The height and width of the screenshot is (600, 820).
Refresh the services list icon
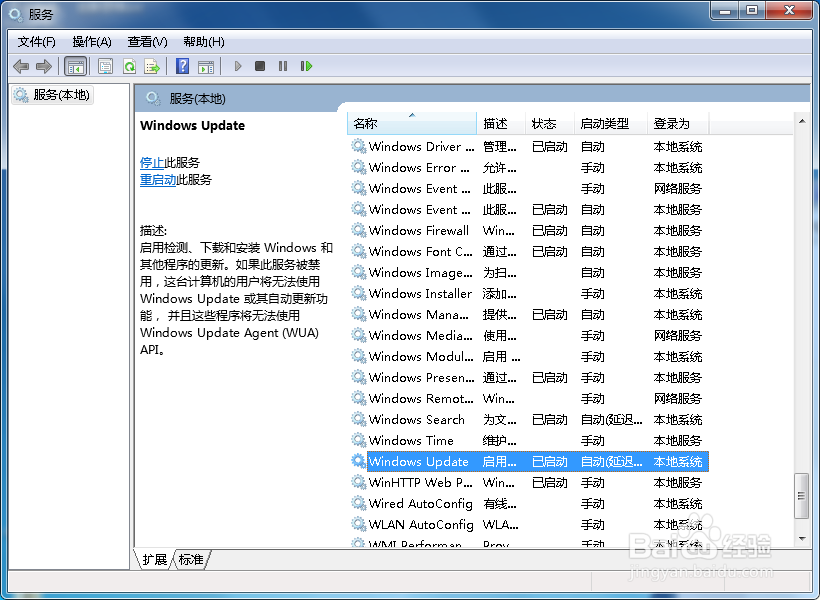(129, 66)
